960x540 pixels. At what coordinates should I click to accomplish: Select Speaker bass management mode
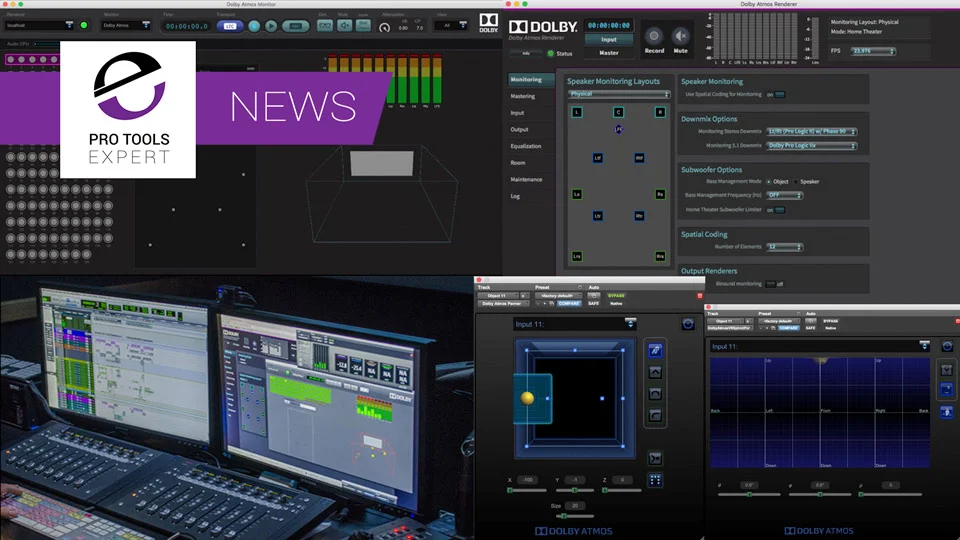(x=795, y=182)
